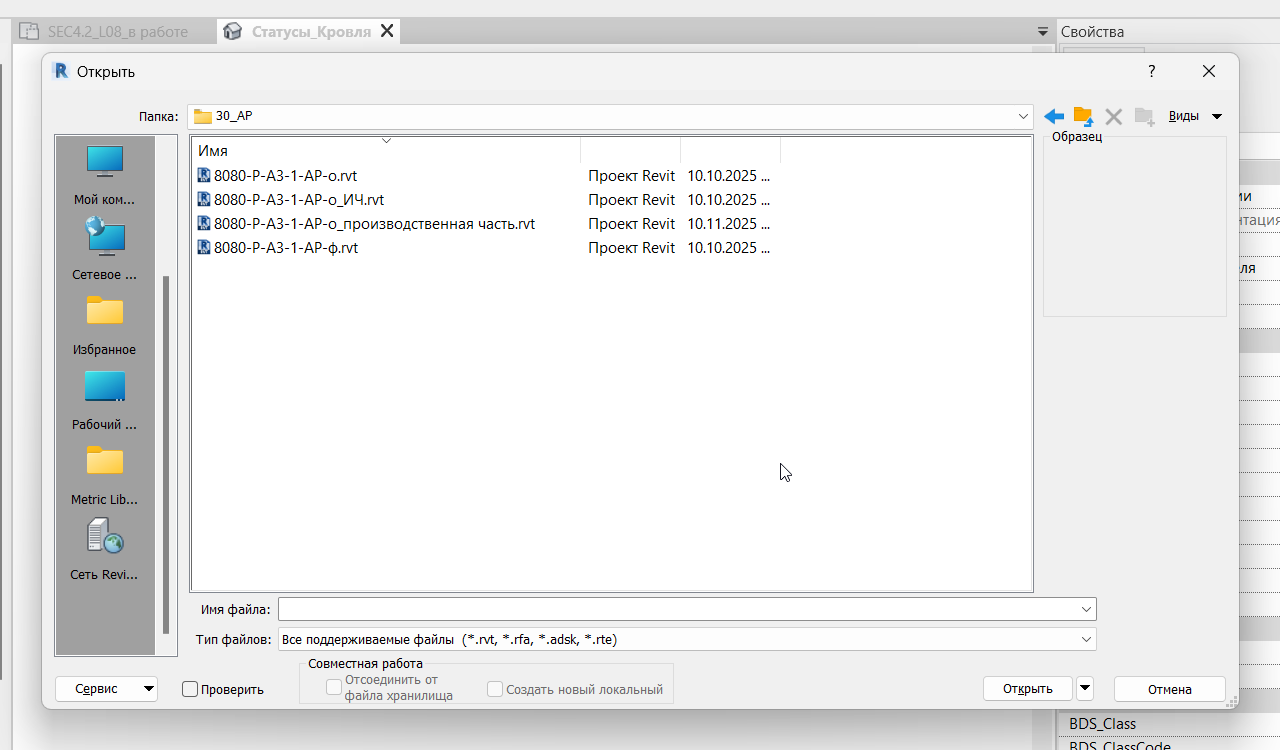Toggle Отсоединить от файла хранилища checkbox
The image size is (1280, 750).
click(x=334, y=688)
